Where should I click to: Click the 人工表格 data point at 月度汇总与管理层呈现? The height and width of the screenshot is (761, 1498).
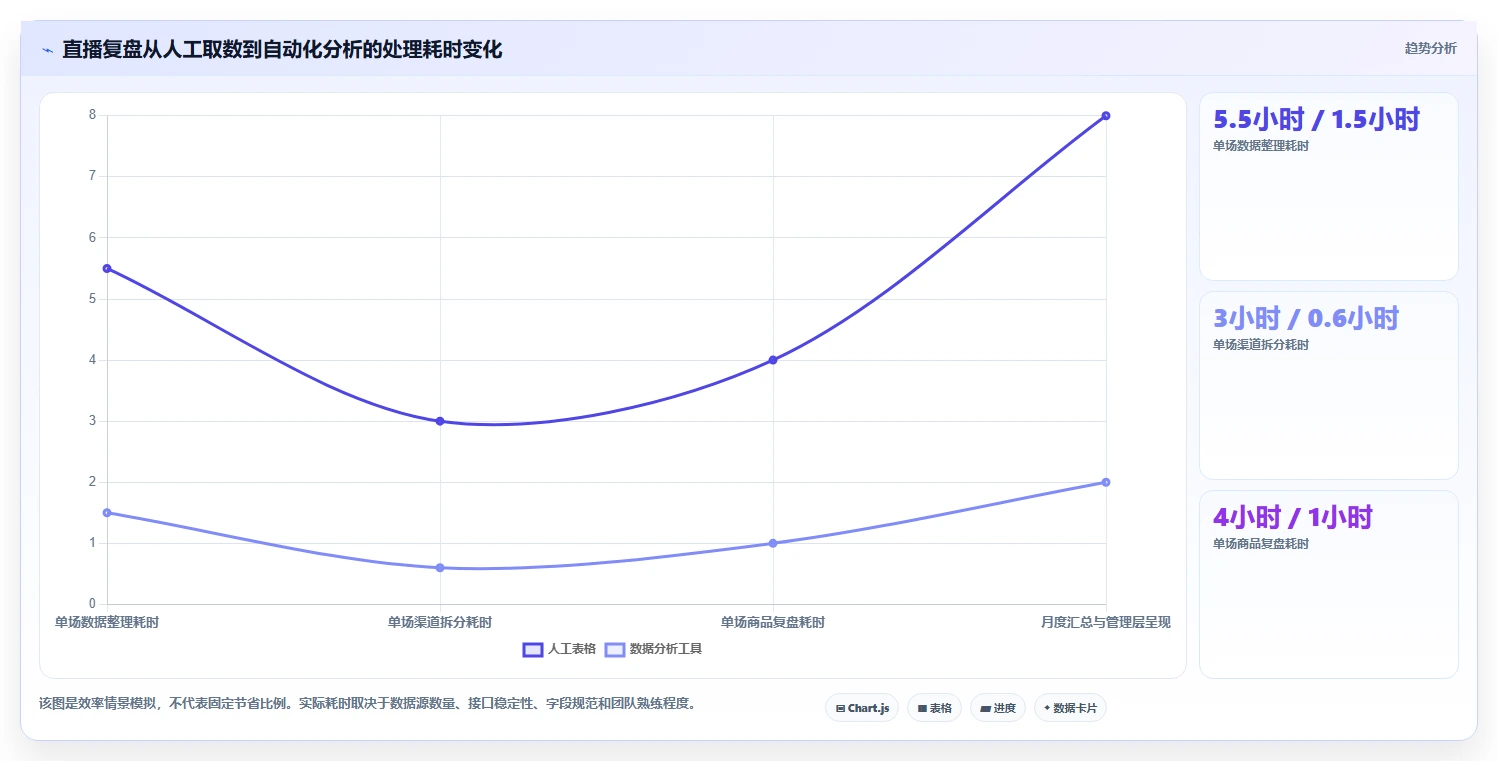click(x=1106, y=115)
